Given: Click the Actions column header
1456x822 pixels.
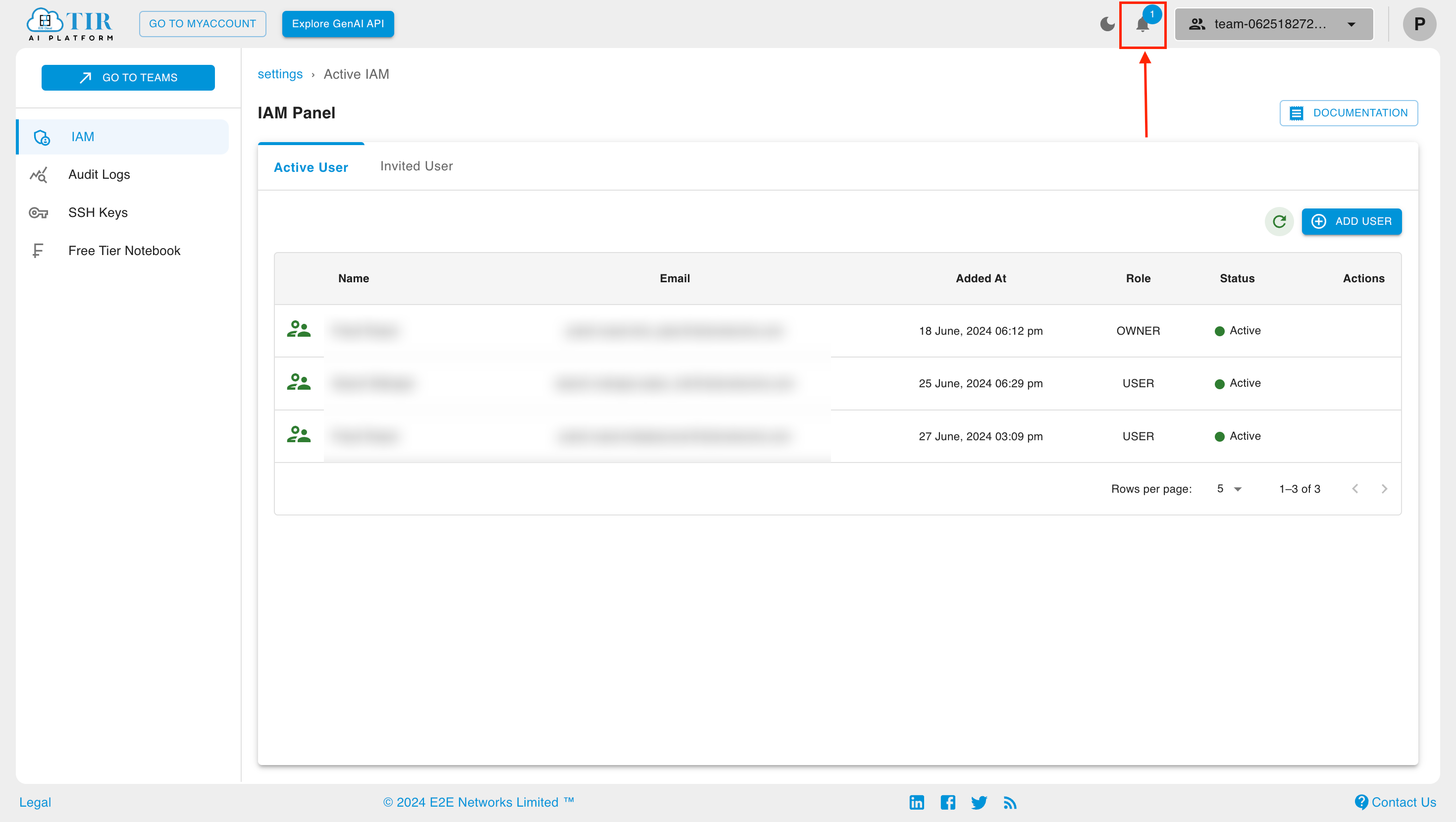Looking at the screenshot, I should click(x=1363, y=279).
